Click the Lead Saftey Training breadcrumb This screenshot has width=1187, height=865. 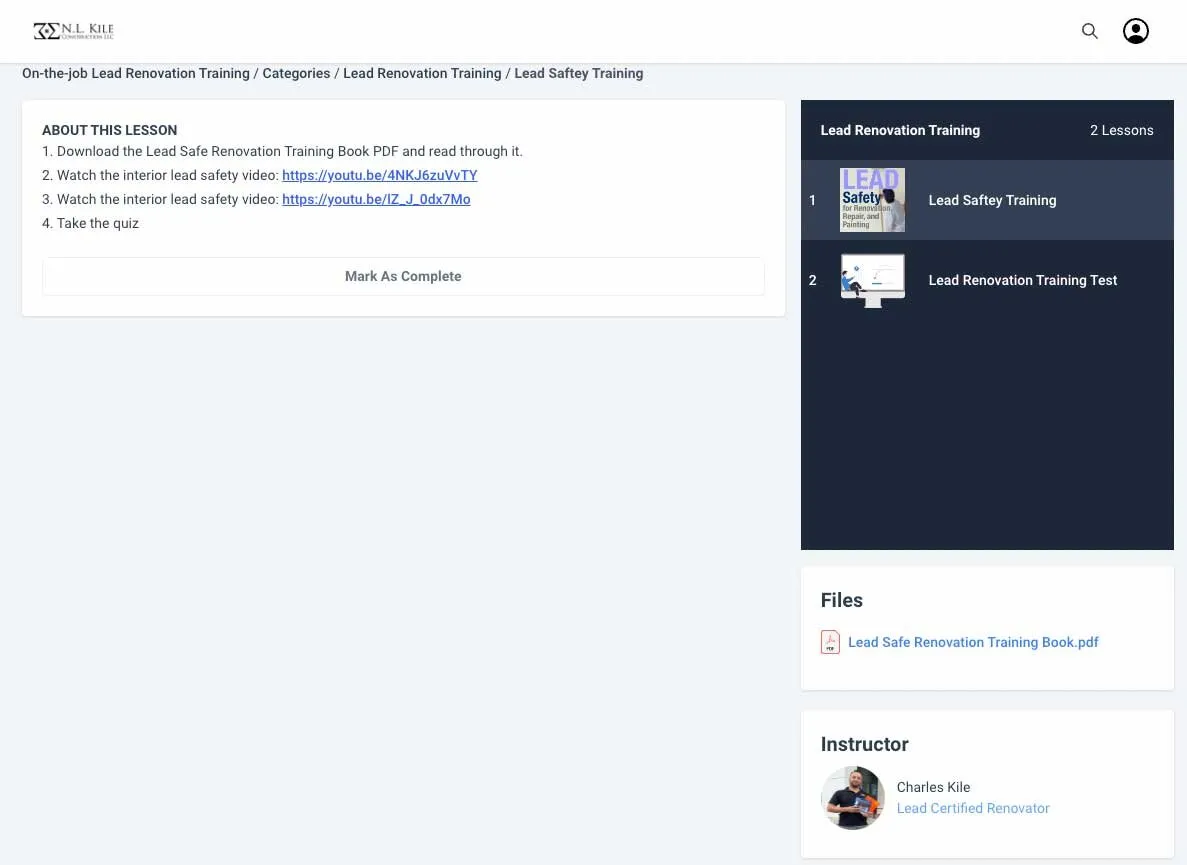(x=578, y=73)
